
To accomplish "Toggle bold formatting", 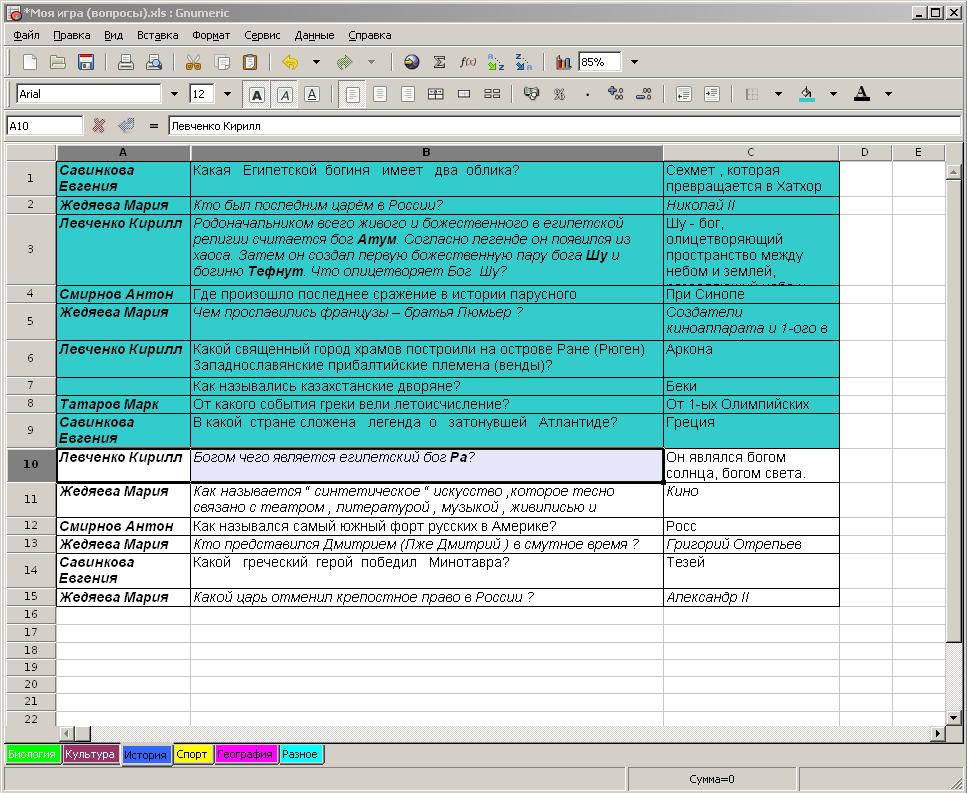I will [x=257, y=94].
